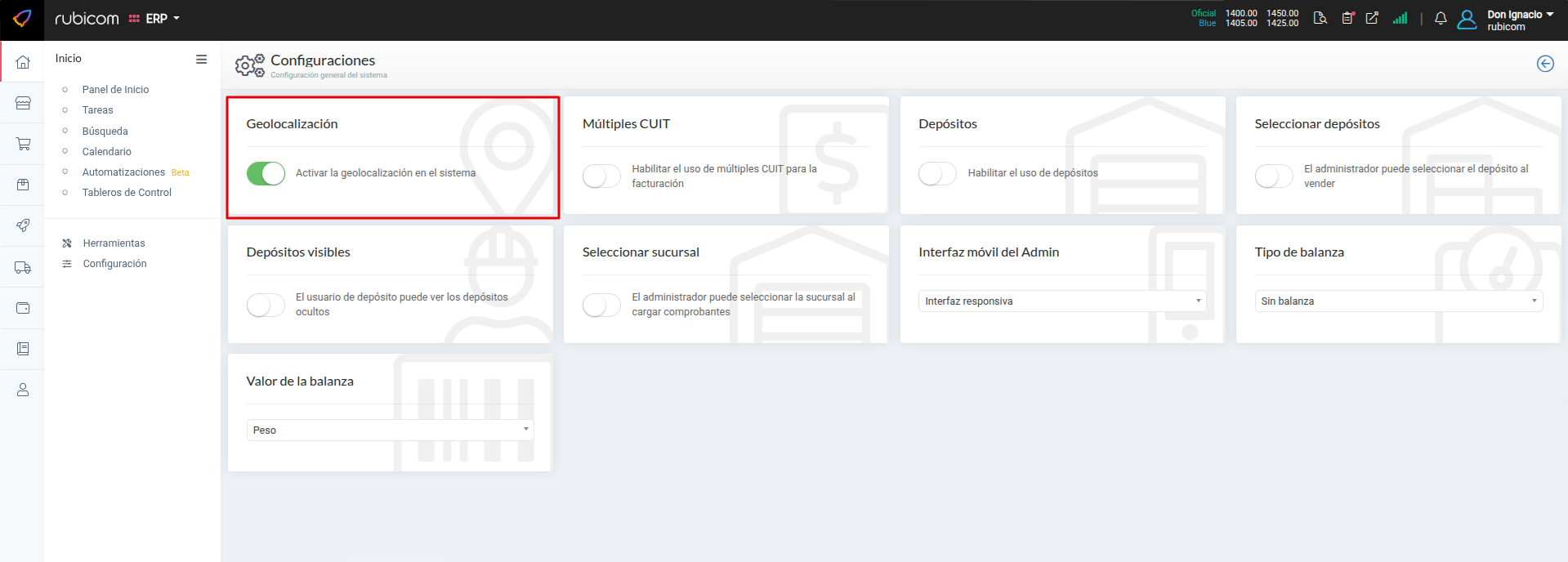Enable the Múltiples CUIT toggle
The height and width of the screenshot is (562, 1568).
[601, 176]
